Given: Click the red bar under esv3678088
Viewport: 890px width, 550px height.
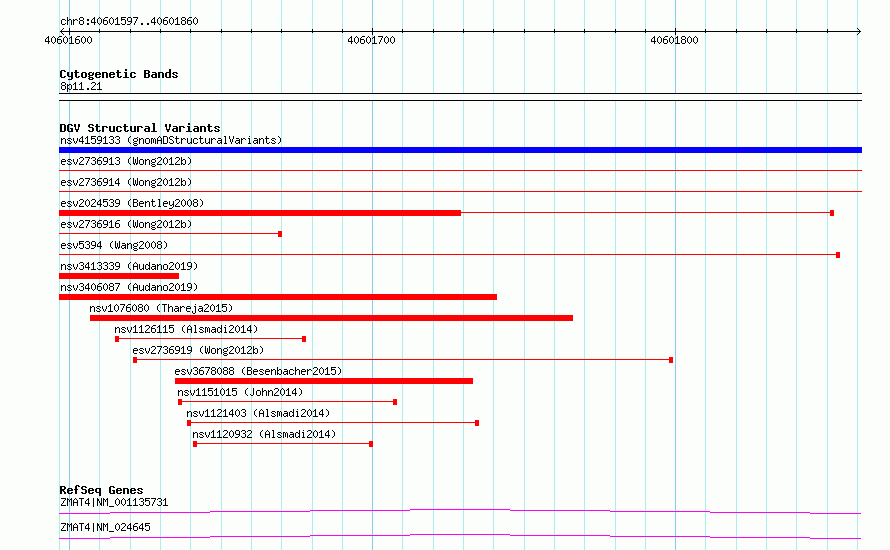Looking at the screenshot, I should [324, 381].
